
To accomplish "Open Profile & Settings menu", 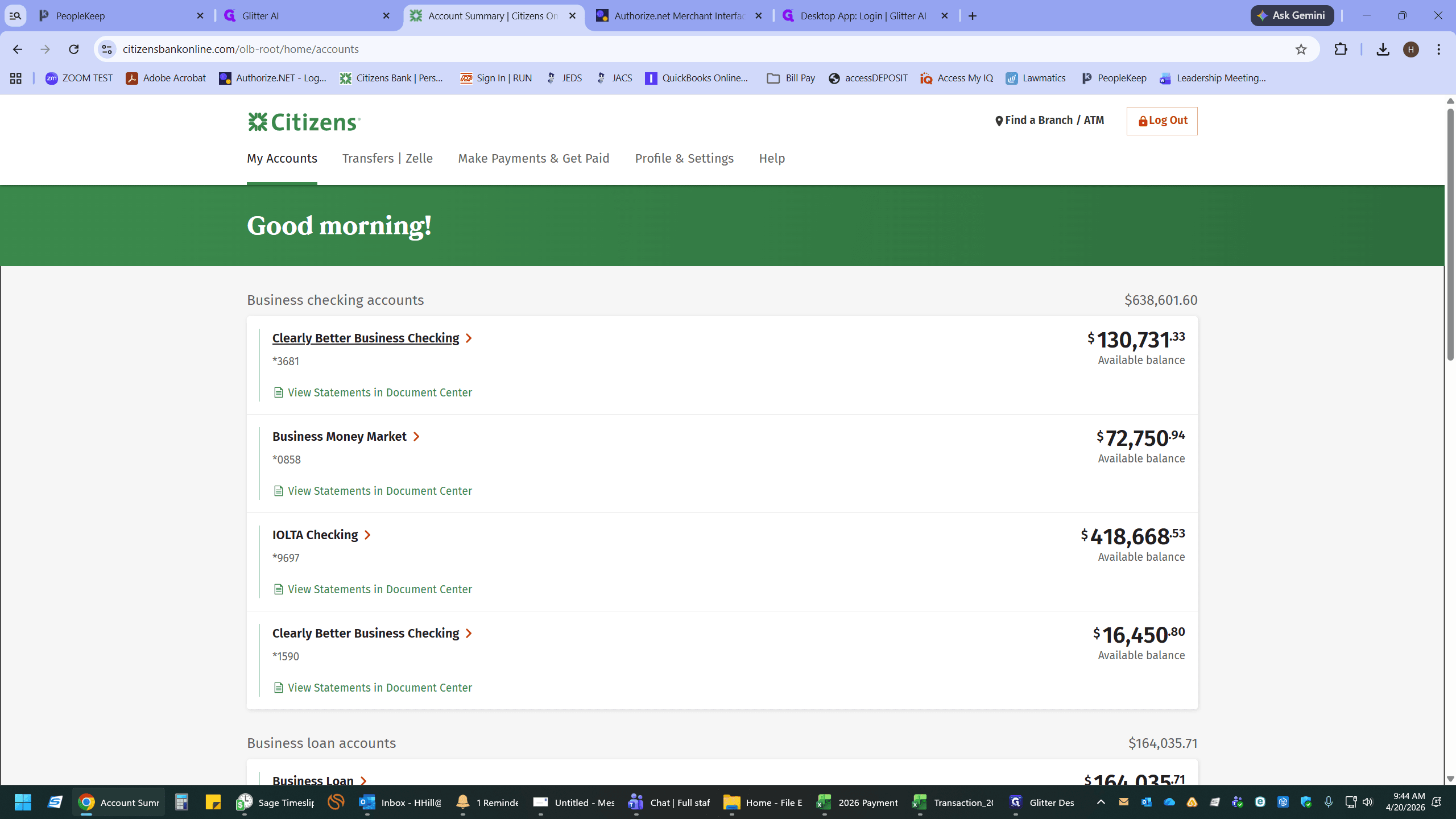I will (x=684, y=159).
